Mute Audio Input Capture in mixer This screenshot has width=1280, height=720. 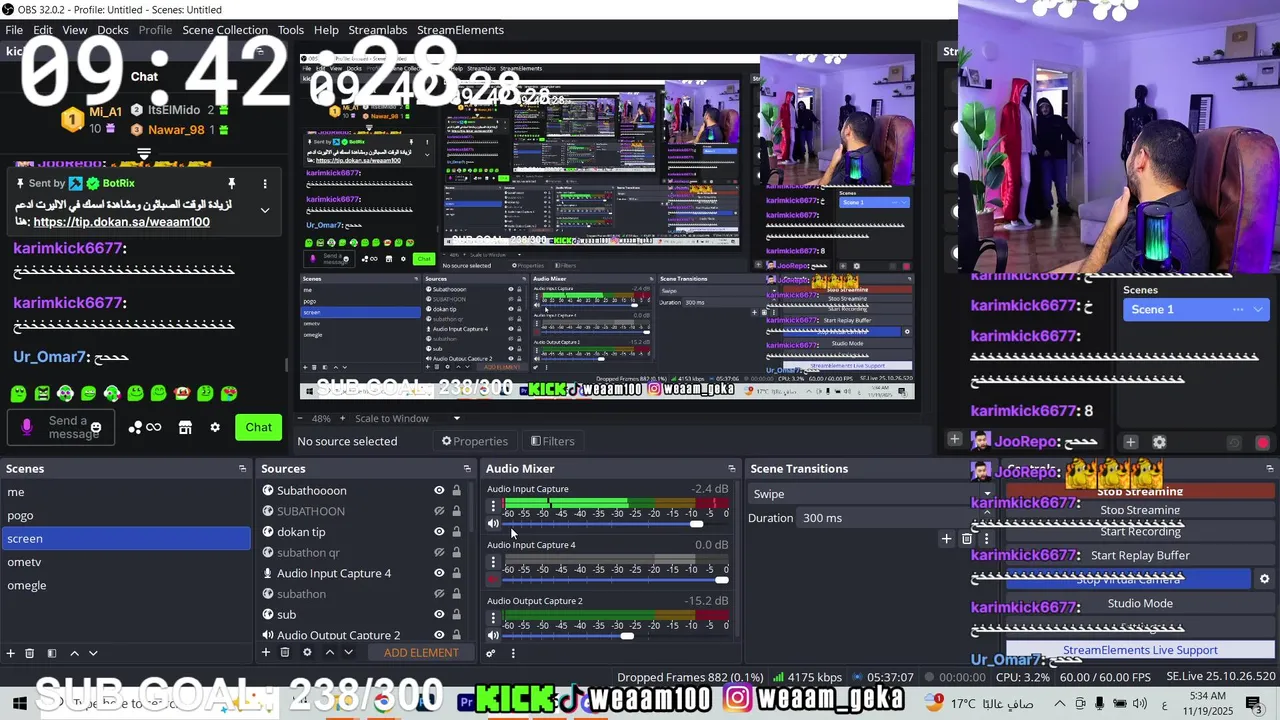coord(493,523)
